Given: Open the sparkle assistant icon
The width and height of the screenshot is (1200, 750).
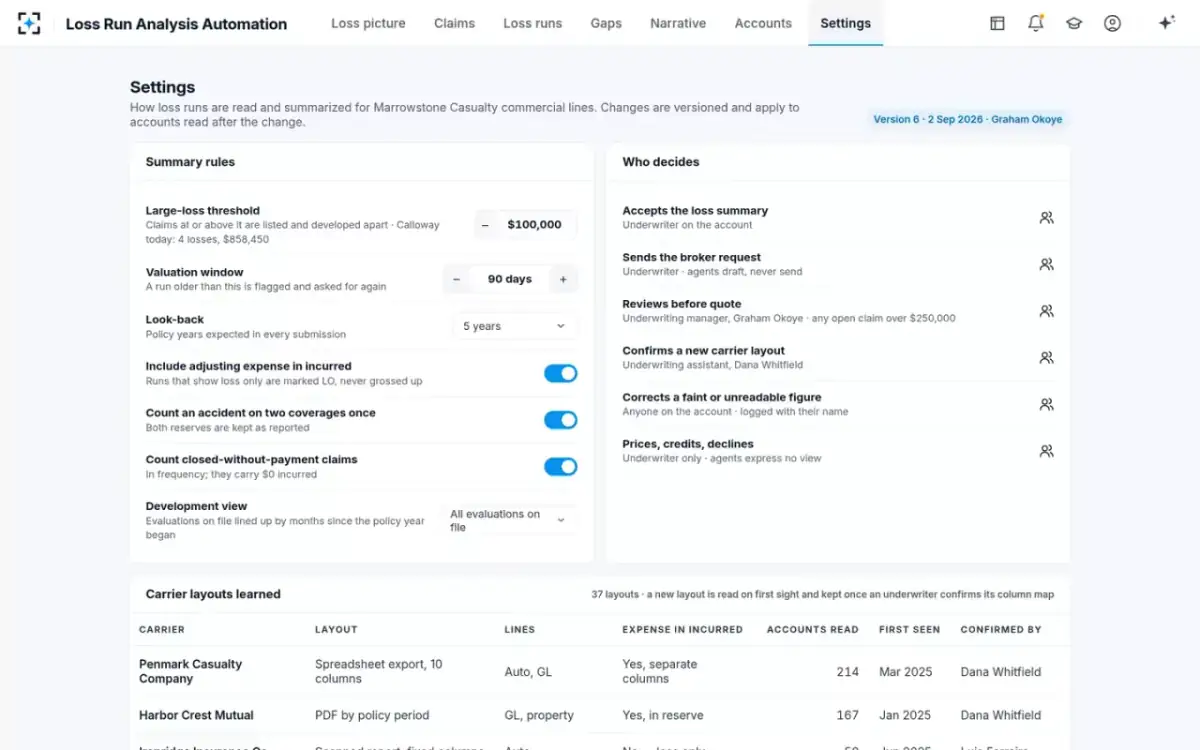Looking at the screenshot, I should point(1166,23).
